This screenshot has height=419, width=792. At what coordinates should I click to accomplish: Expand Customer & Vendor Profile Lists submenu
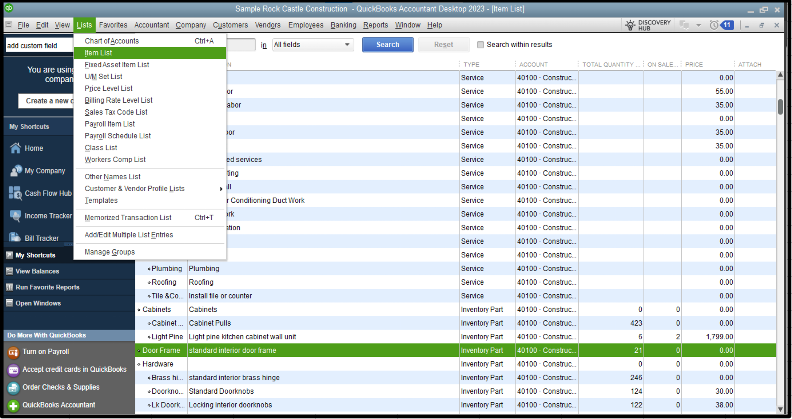150,188
